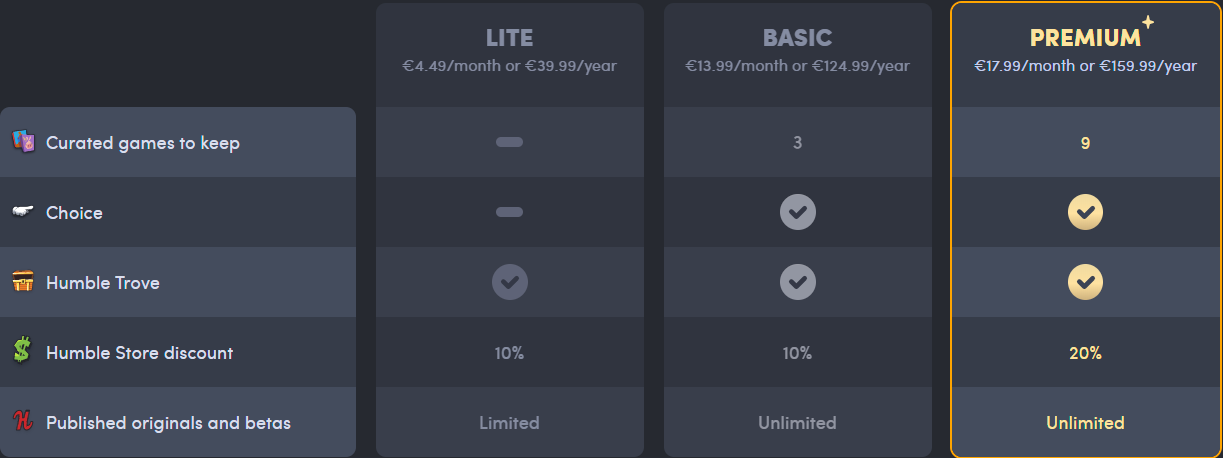Click the Basic plan Humble Trove checkmark

[x=797, y=282]
